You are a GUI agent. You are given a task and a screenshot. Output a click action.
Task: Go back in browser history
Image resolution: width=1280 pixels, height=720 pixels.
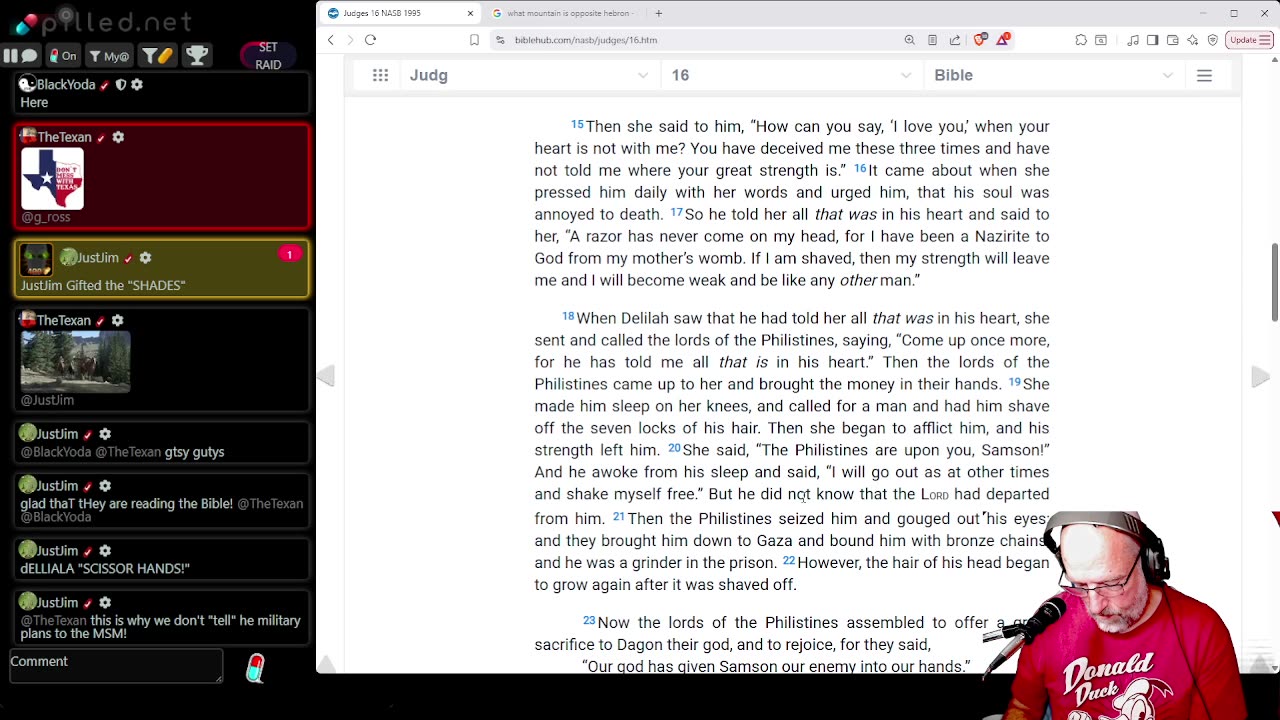pyautogui.click(x=331, y=40)
